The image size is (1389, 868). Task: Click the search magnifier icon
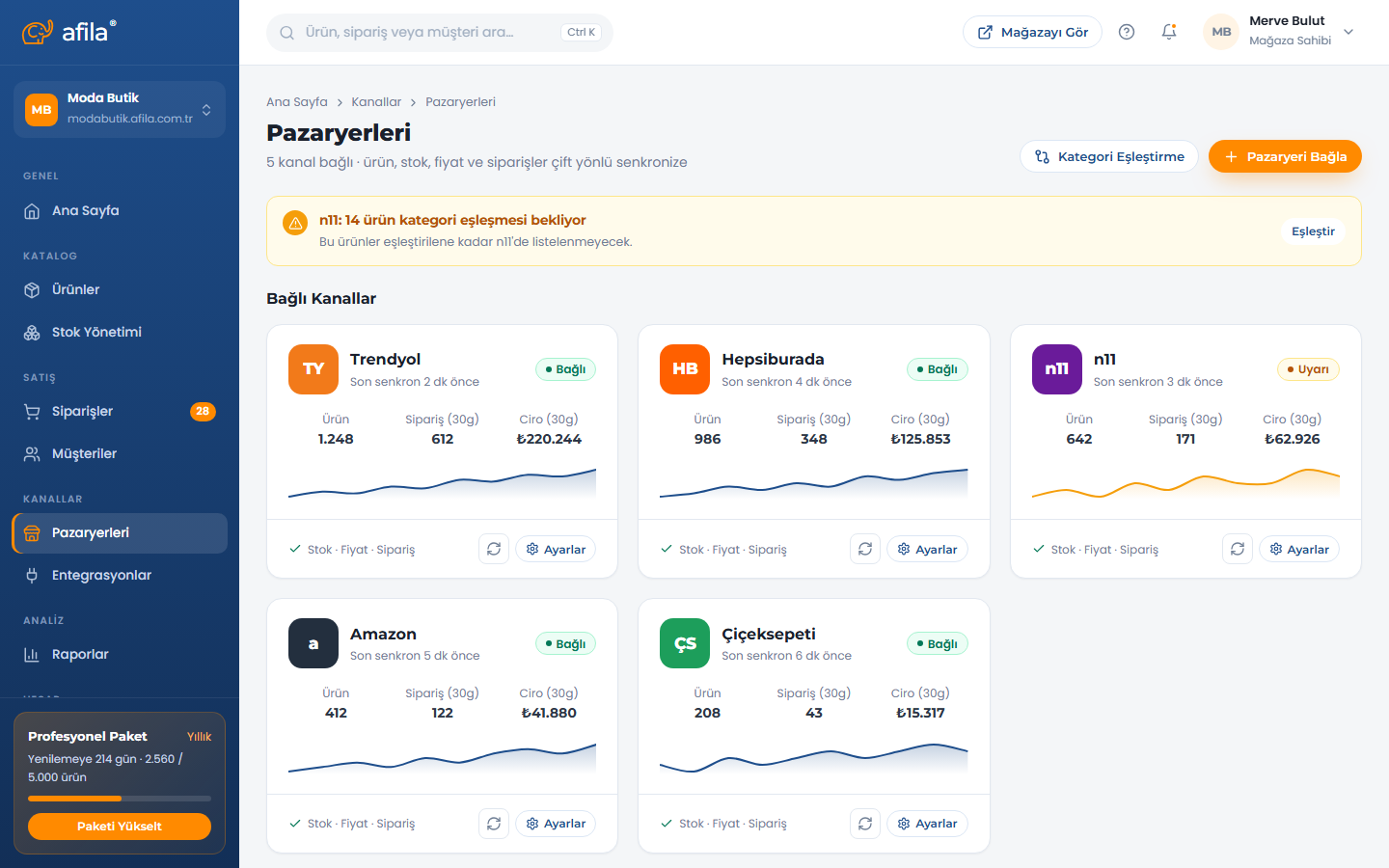pyautogui.click(x=286, y=33)
